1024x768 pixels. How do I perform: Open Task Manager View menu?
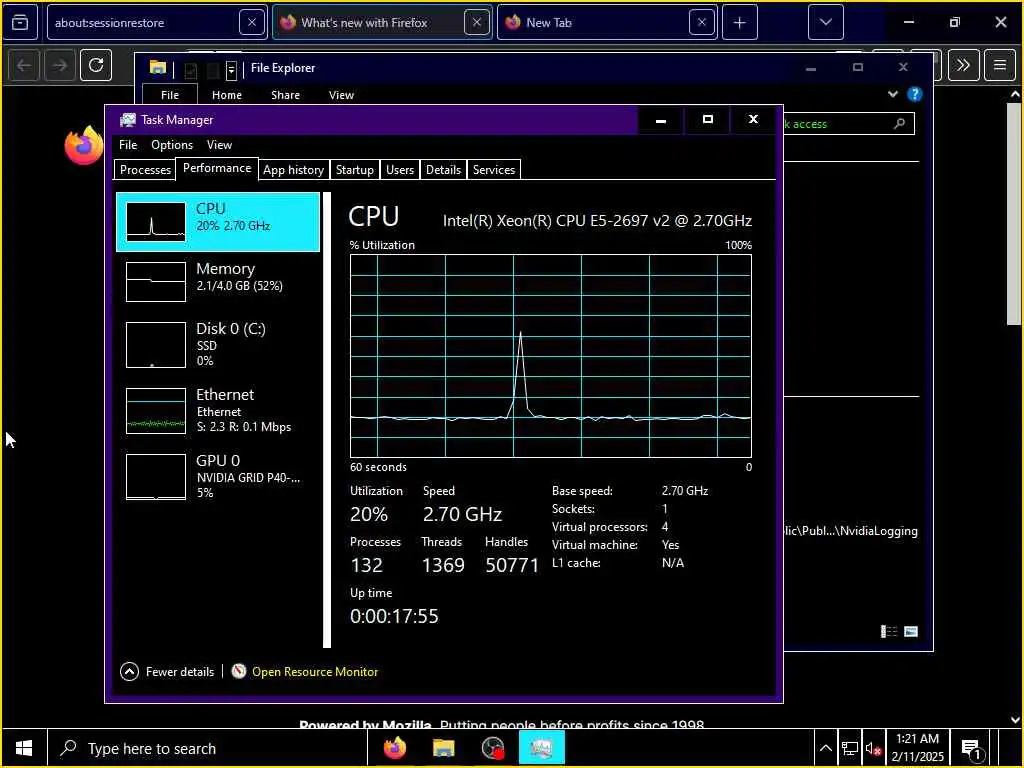click(219, 145)
